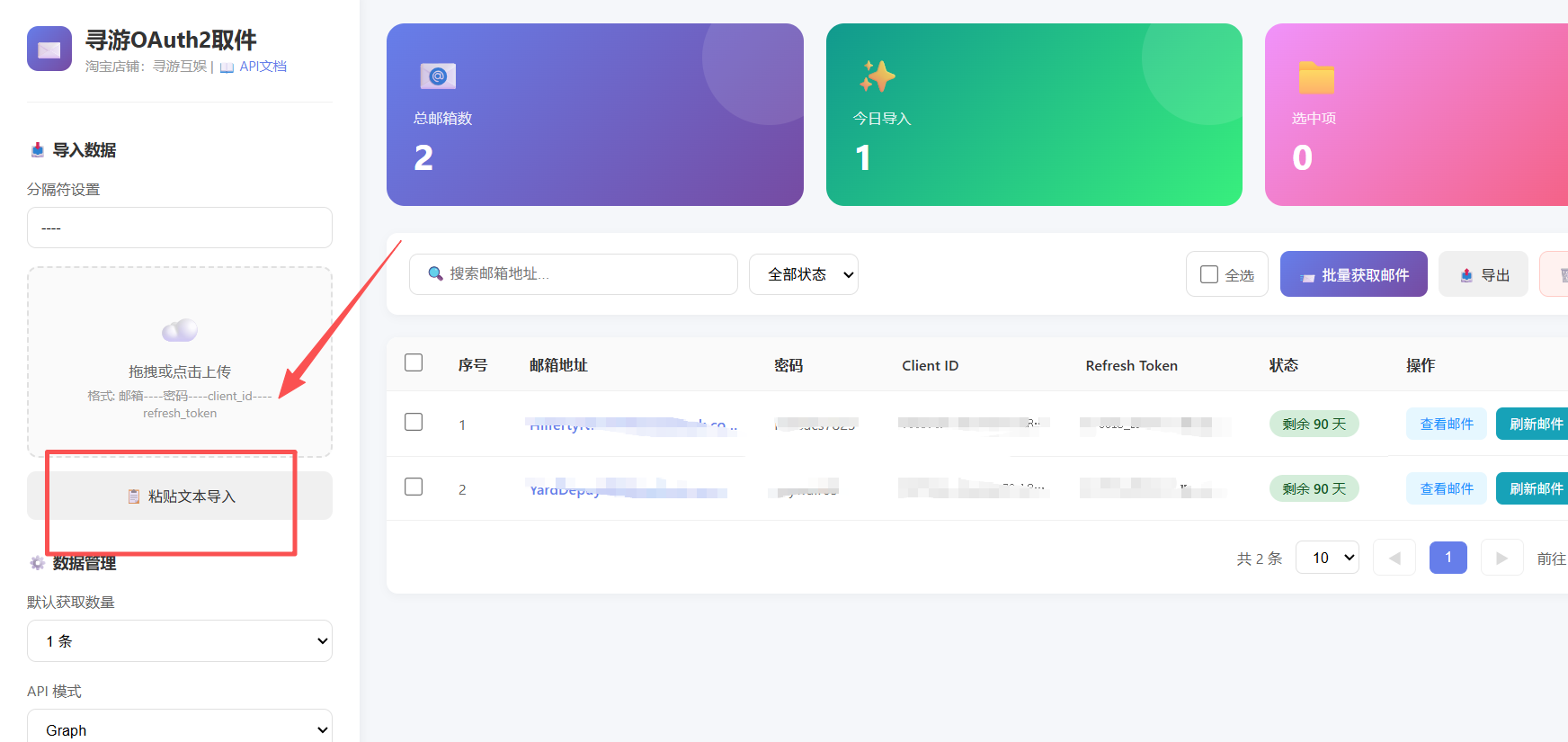
Task: Go to previous page arrow
Action: (x=1394, y=558)
